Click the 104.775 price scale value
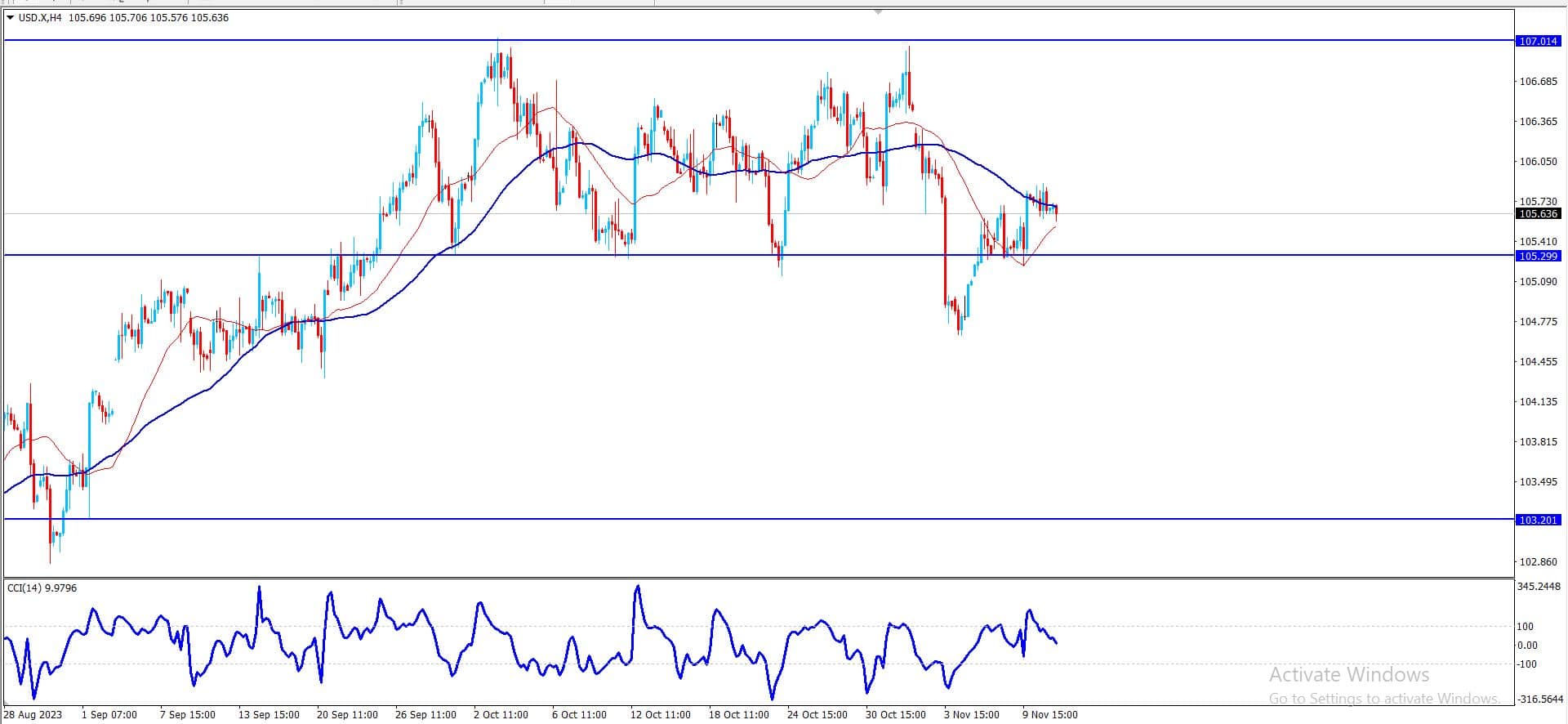 [x=1538, y=322]
